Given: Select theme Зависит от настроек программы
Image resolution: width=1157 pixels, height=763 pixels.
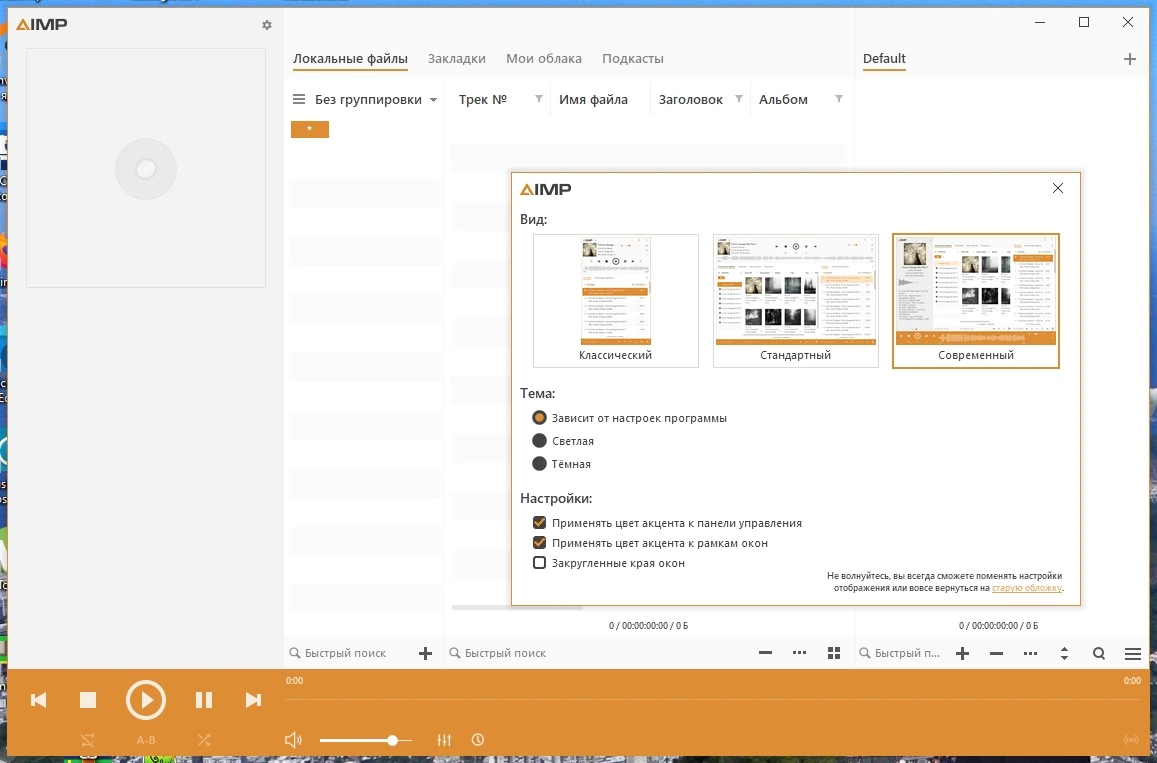Looking at the screenshot, I should coord(539,418).
